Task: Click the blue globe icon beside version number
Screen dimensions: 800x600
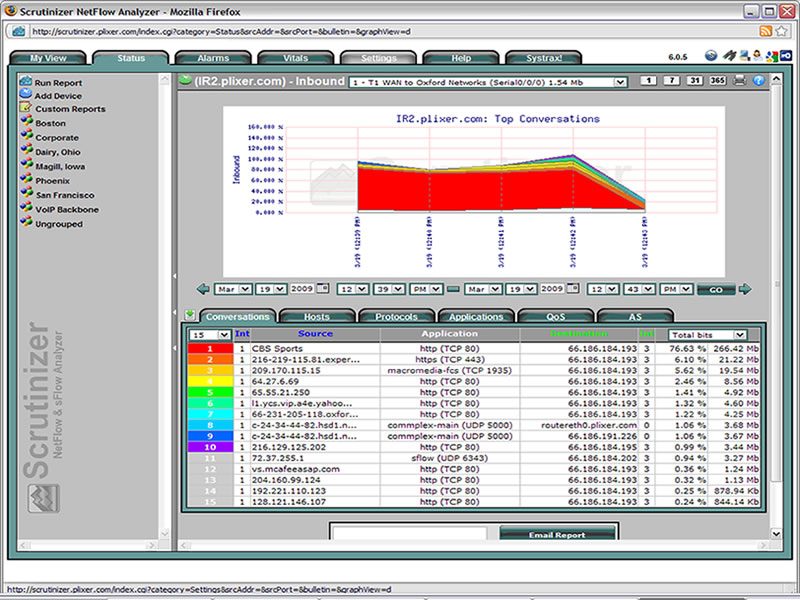Action: coord(711,56)
